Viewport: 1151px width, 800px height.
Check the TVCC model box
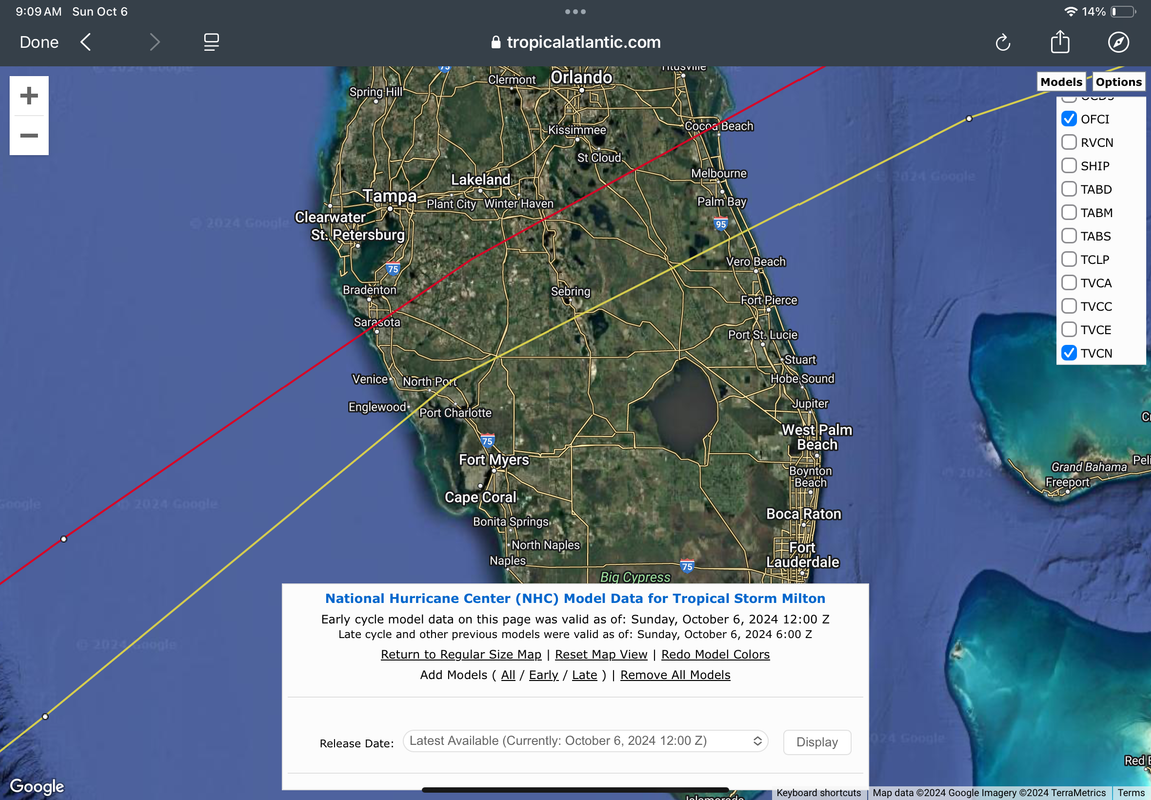click(x=1069, y=306)
